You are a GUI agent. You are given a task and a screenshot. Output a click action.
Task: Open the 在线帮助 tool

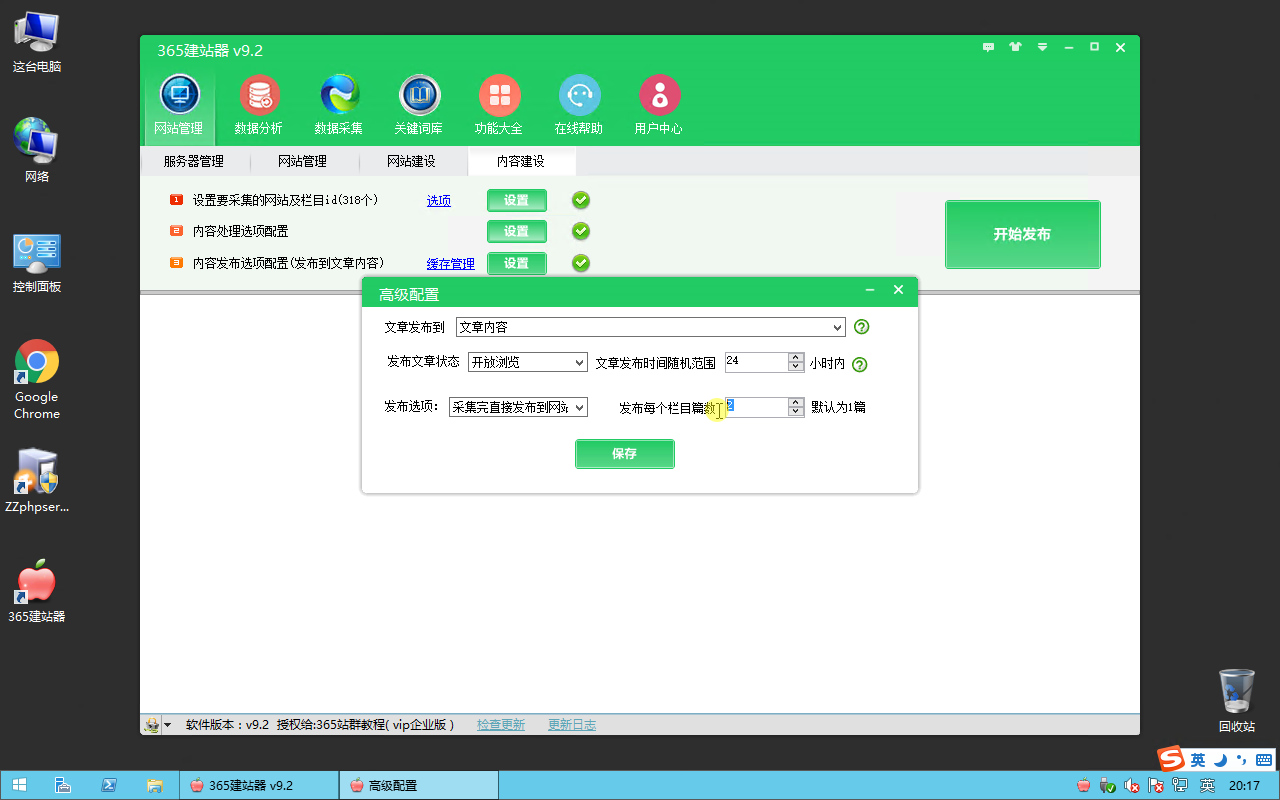pyautogui.click(x=579, y=105)
